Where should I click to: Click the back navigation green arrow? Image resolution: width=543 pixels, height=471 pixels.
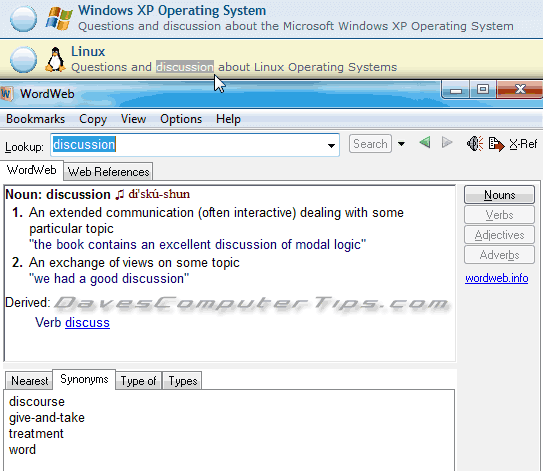(x=425, y=142)
